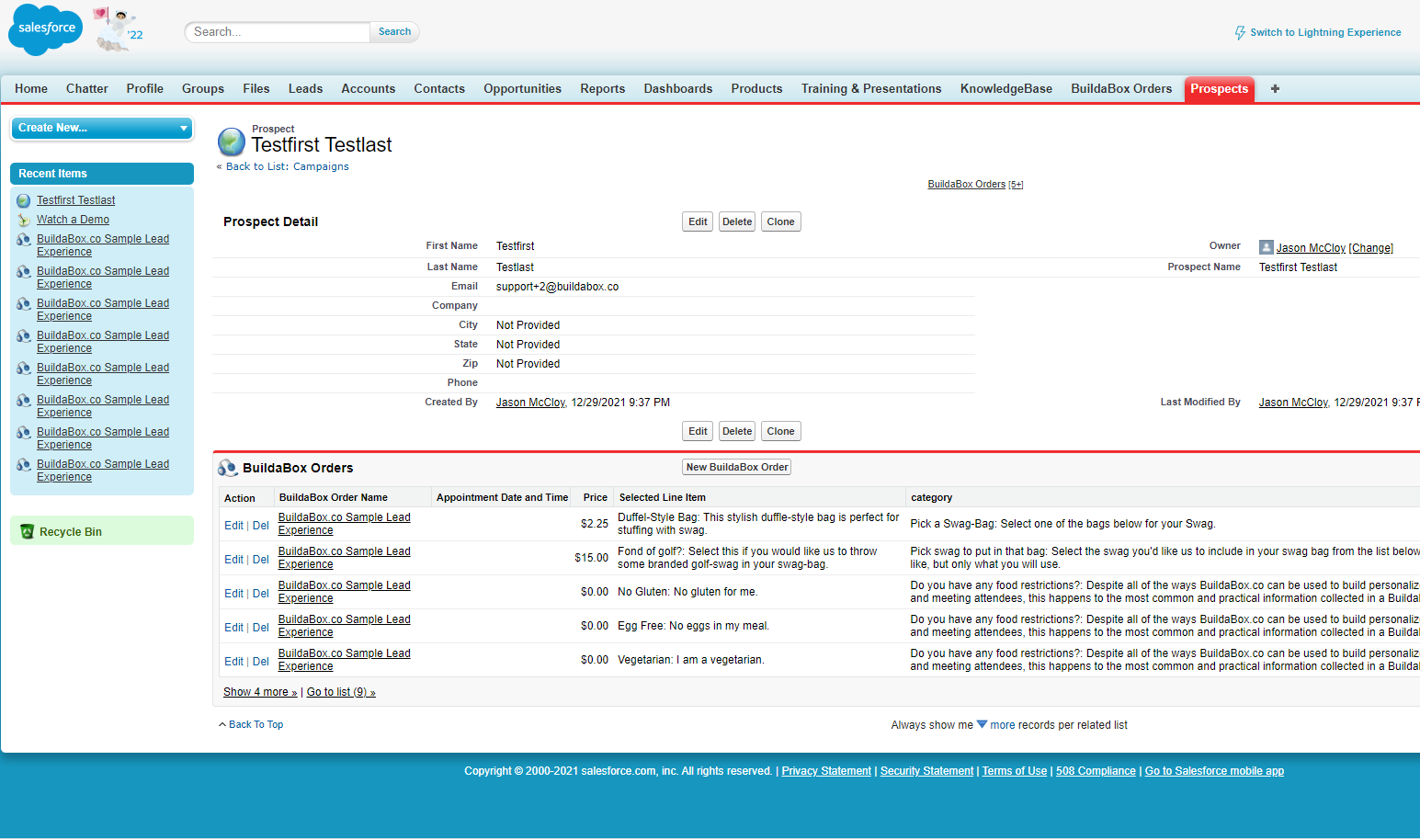Open the KnowledgeBase tab
Viewport: 1420px width, 840px height.
(1006, 89)
